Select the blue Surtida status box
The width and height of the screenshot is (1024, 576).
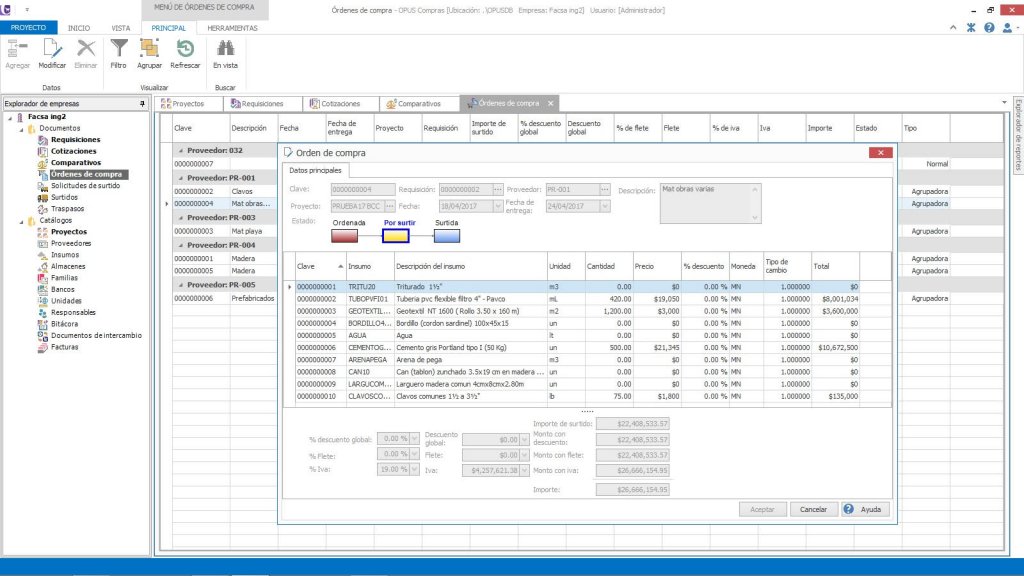pyautogui.click(x=447, y=236)
